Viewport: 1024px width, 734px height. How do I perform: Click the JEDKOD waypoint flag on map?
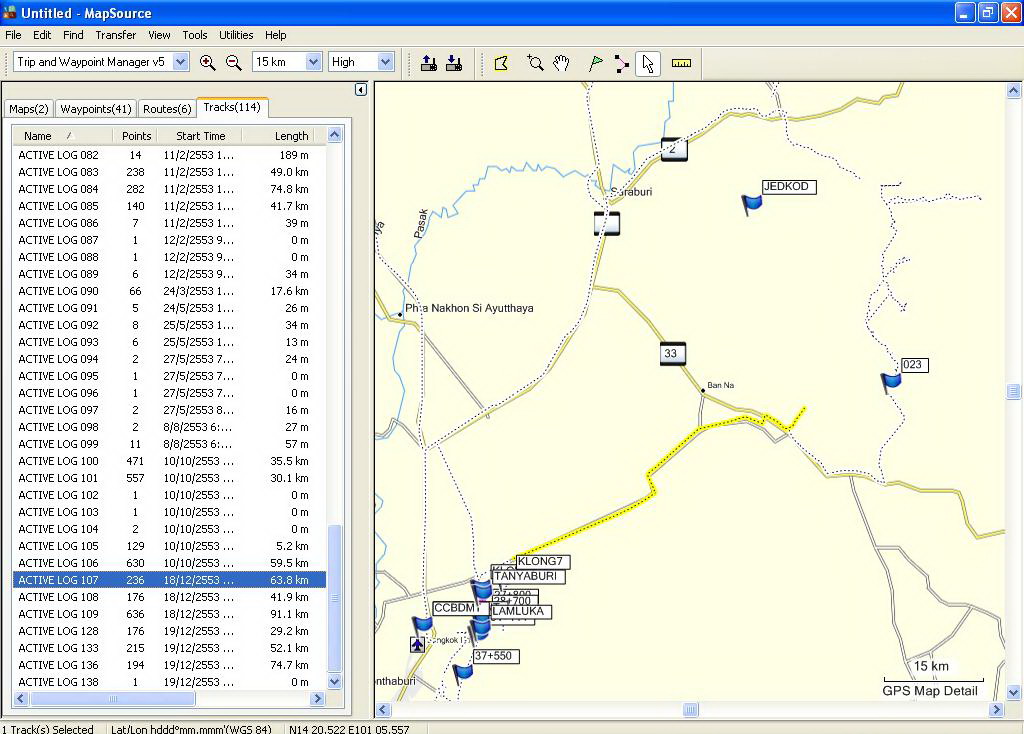click(752, 204)
